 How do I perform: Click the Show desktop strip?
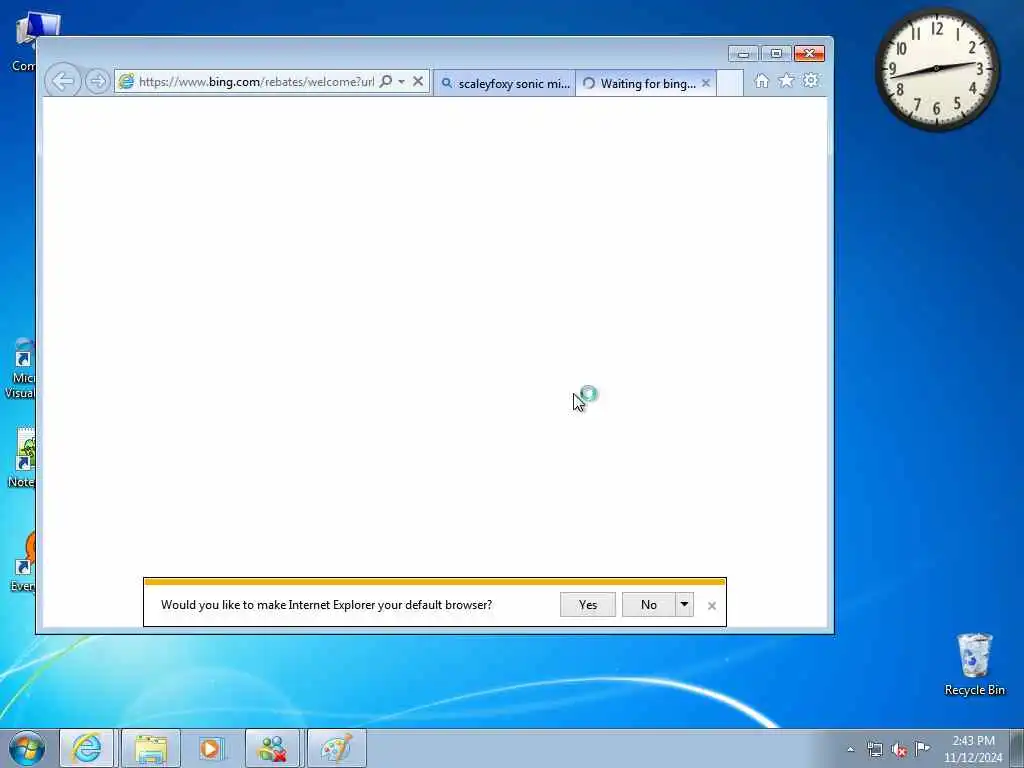1017,748
